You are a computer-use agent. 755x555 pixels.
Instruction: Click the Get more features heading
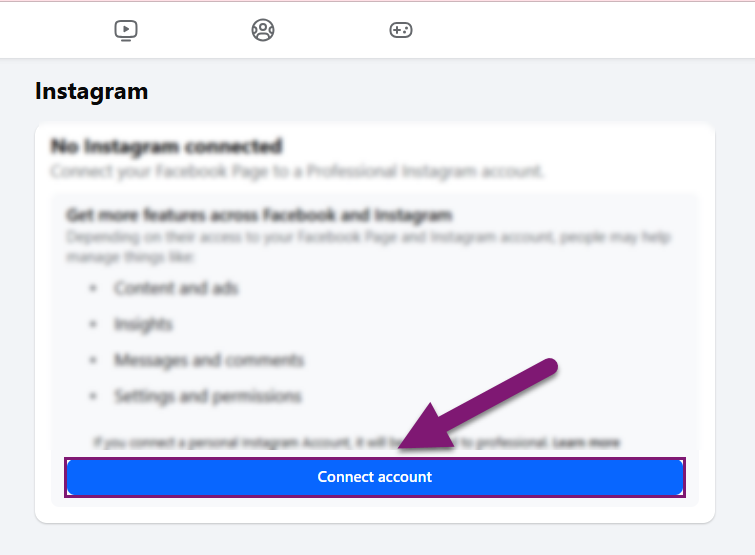(x=259, y=215)
